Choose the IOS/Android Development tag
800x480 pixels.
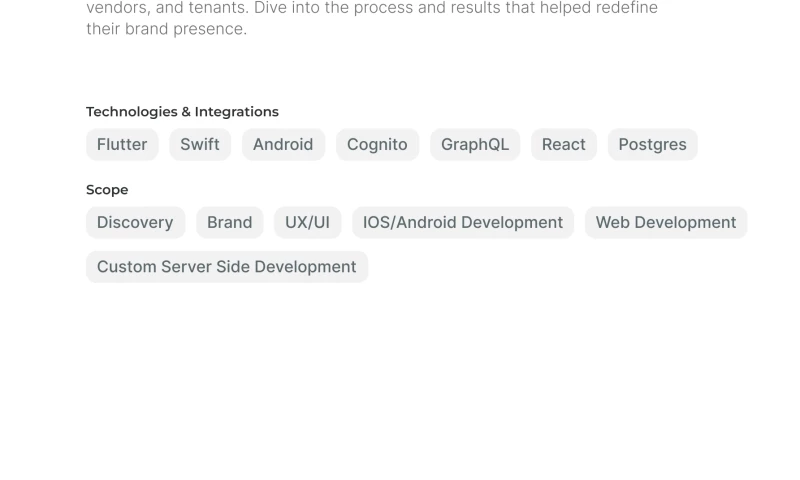(x=463, y=222)
